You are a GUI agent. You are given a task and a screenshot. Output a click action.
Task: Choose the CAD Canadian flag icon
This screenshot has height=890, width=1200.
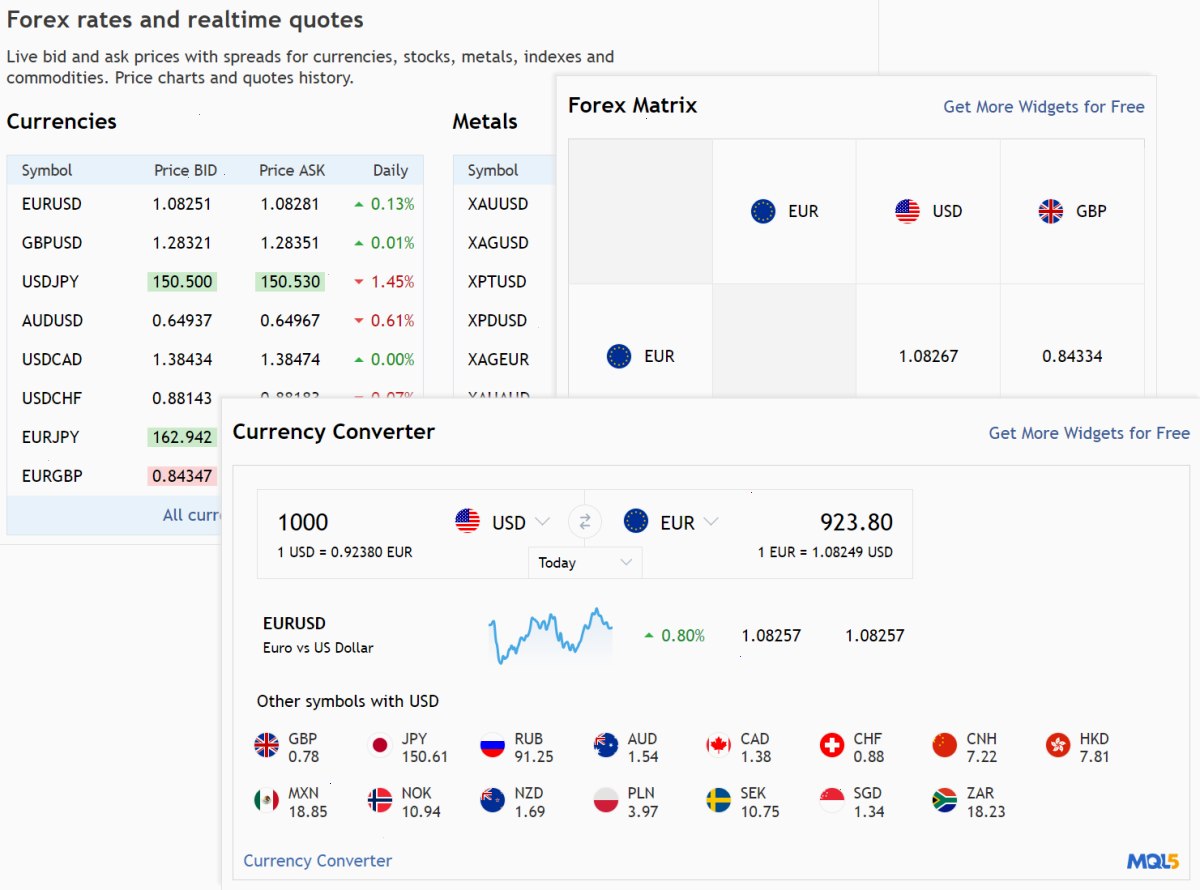pyautogui.click(x=719, y=745)
